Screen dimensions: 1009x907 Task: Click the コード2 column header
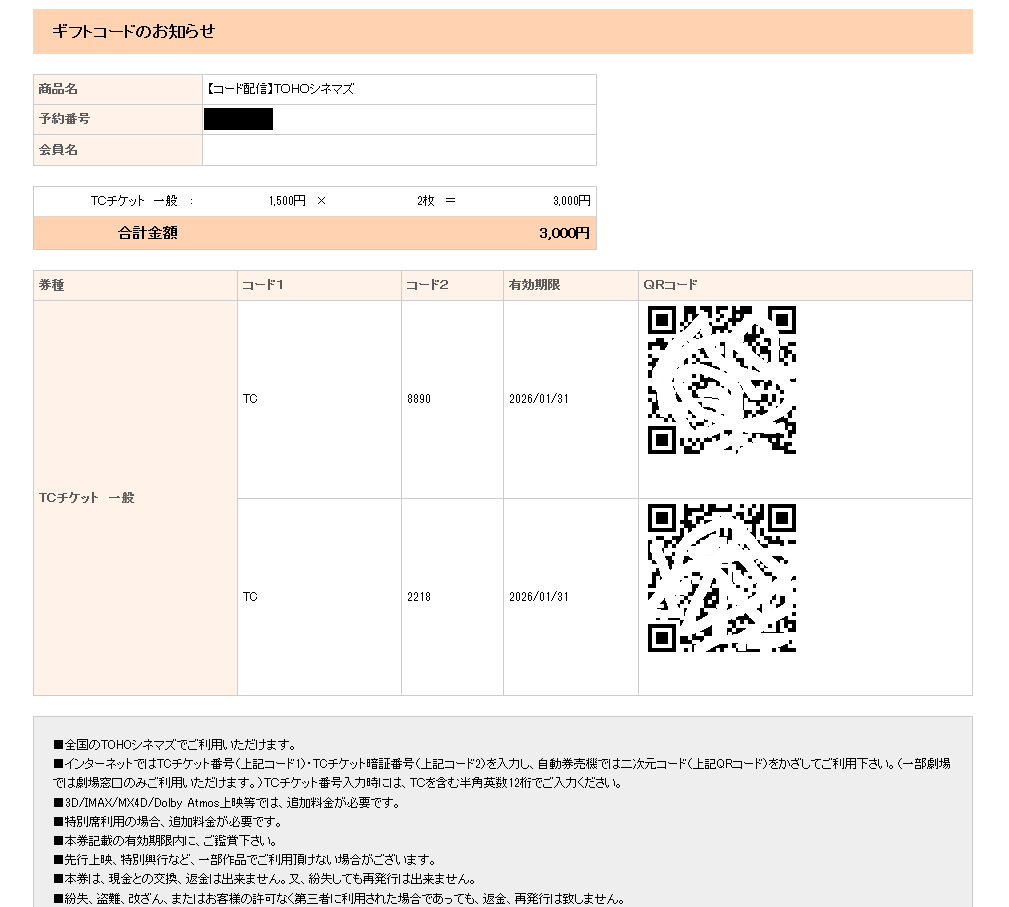[x=427, y=285]
